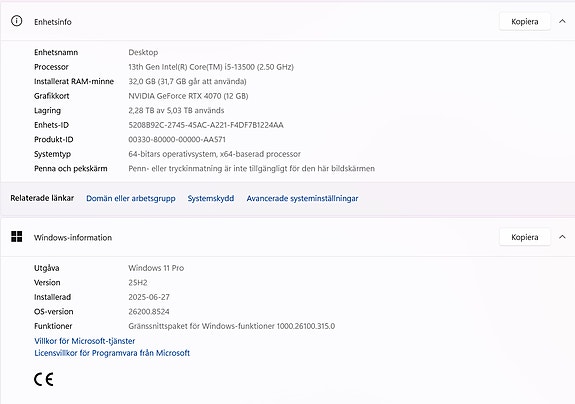Click the Enhetsinfo info circle icon
Viewport: 575px width, 404px height.
17,21
